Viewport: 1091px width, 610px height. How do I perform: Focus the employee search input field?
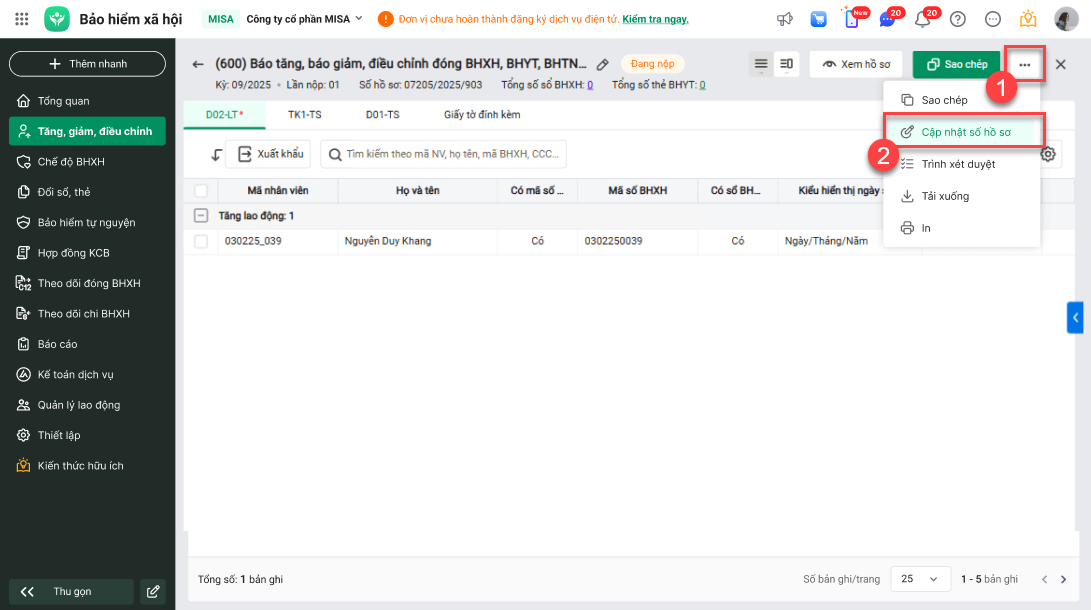click(x=443, y=154)
